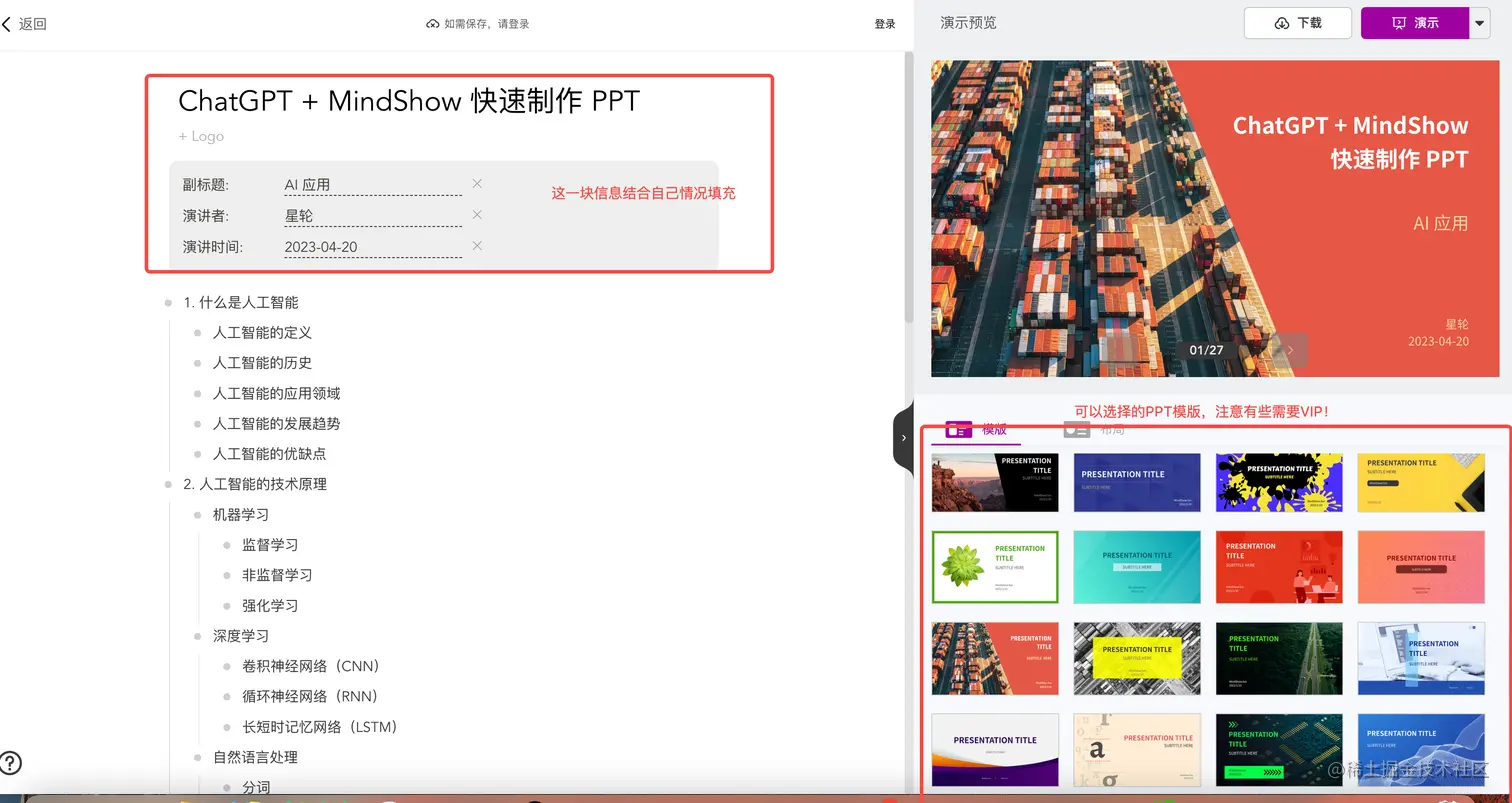1512x803 pixels.
Task: Click outline item 监督学习
Action: pyautogui.click(x=270, y=544)
